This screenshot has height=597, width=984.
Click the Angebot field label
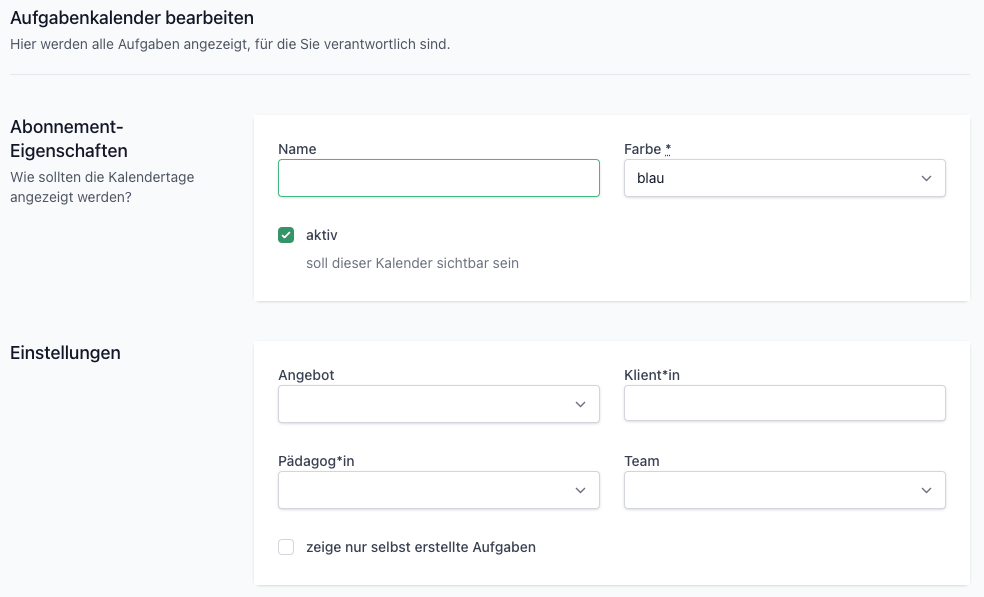click(x=306, y=375)
